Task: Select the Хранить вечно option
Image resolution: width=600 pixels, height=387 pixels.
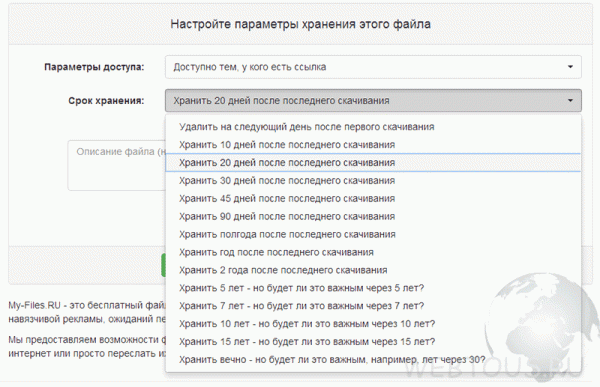Action: (373, 360)
